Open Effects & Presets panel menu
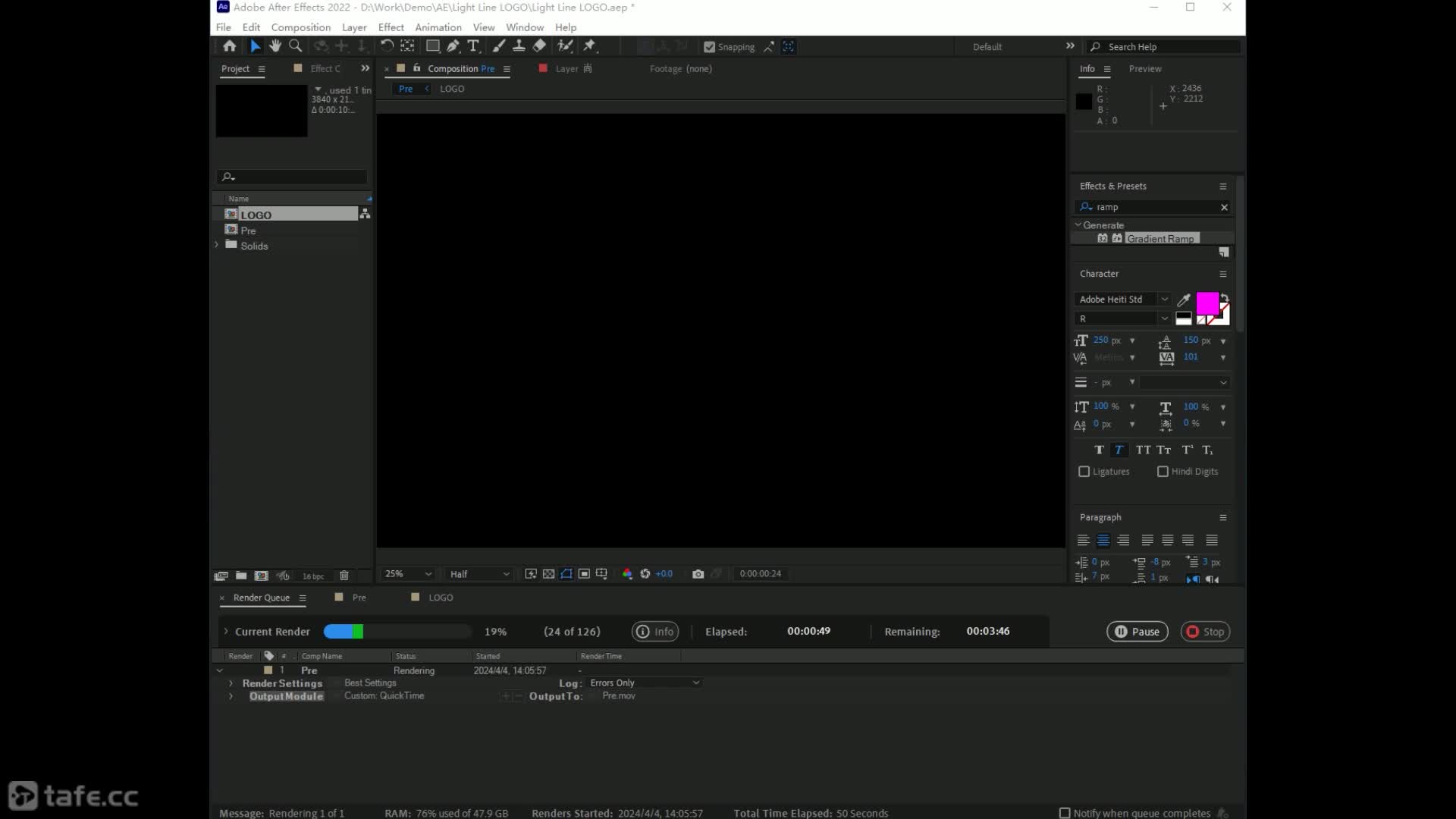Viewport: 1456px width, 819px height. 1222,187
